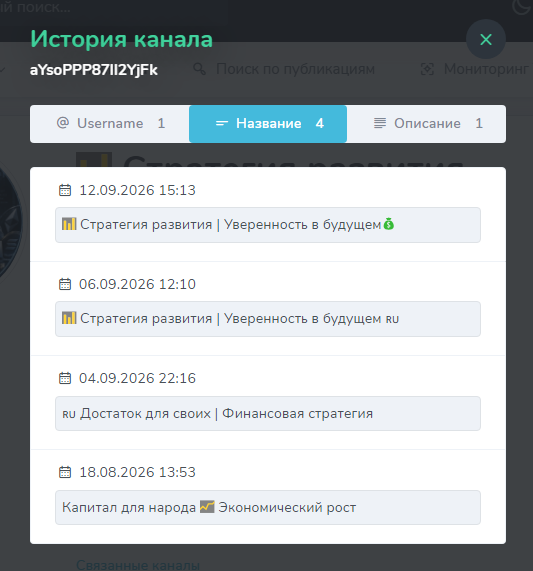Click the money bag emoji in the newest name
This screenshot has height=571, width=533.
pos(389,224)
